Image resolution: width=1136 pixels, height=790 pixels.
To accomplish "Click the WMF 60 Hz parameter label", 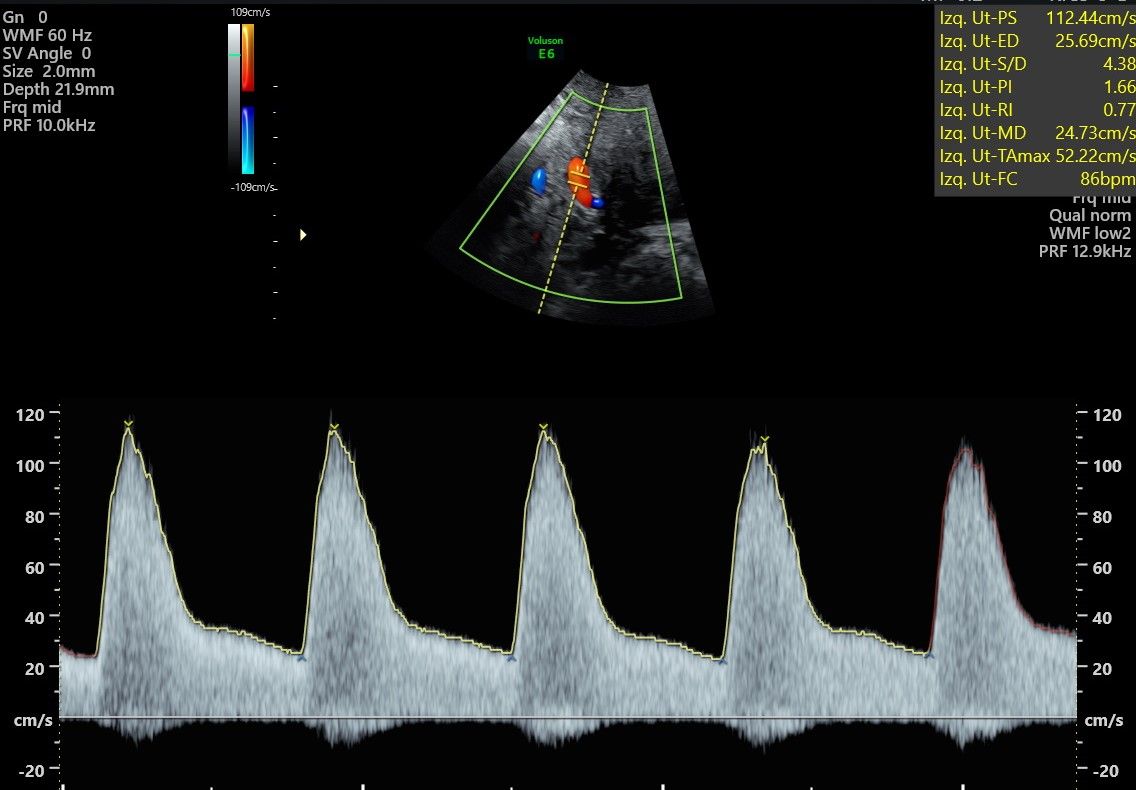I will pyautogui.click(x=47, y=35).
